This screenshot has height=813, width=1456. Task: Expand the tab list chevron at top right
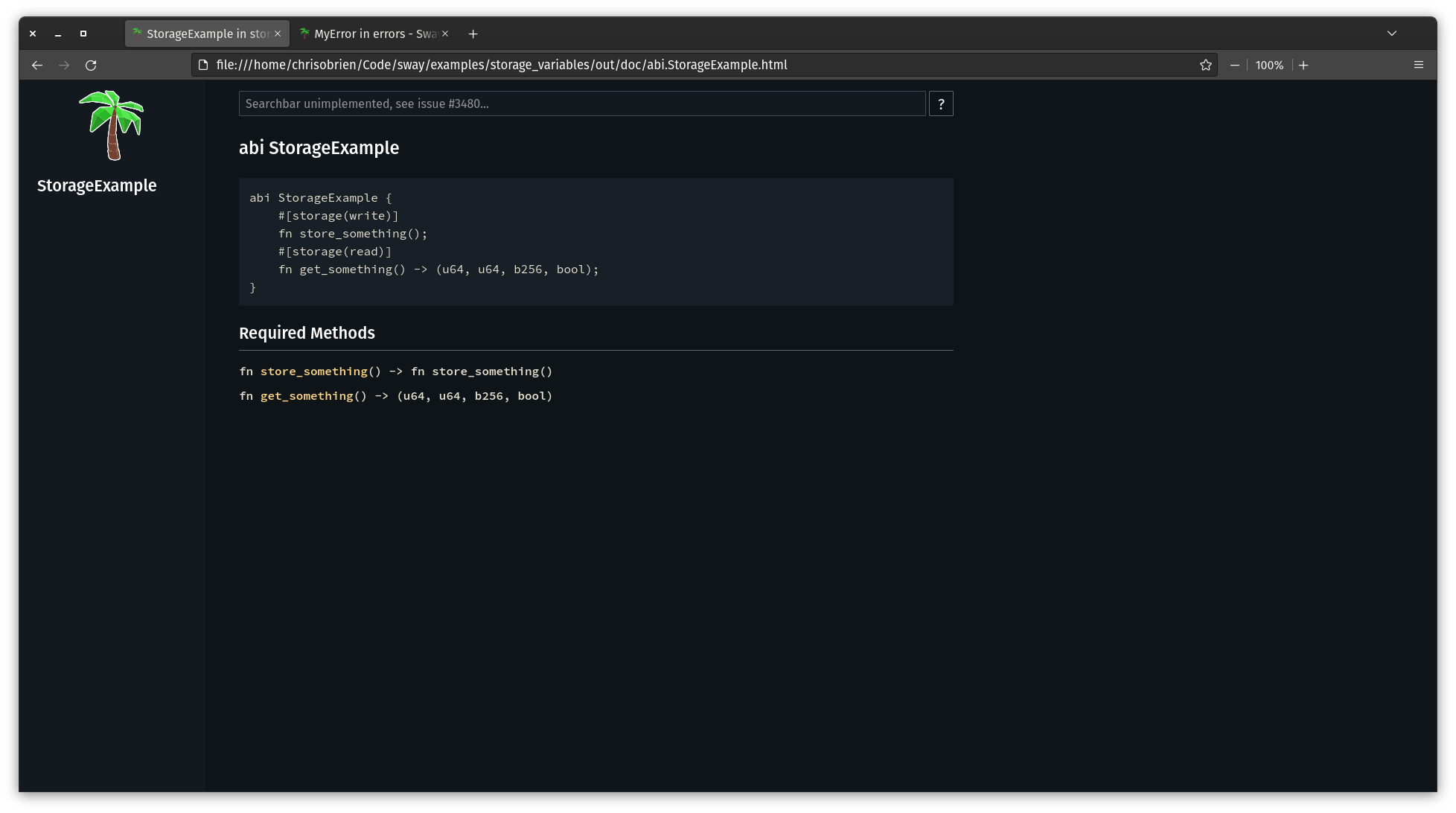point(1392,34)
